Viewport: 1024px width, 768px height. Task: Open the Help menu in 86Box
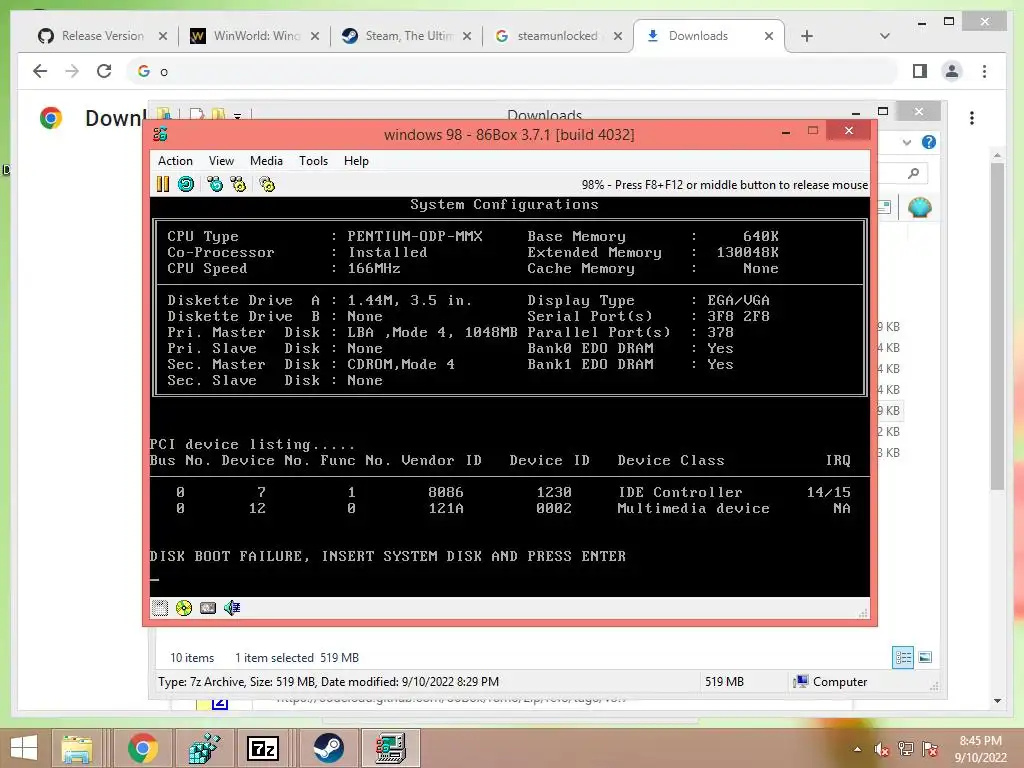[x=357, y=161]
